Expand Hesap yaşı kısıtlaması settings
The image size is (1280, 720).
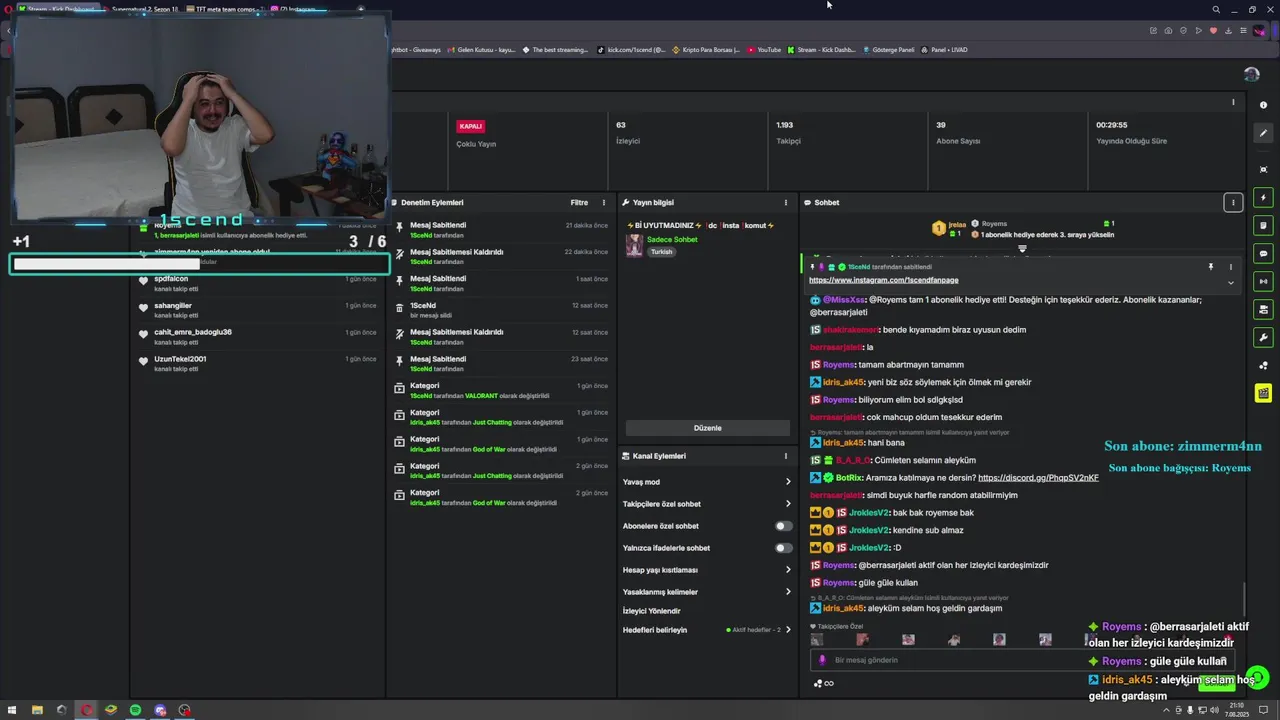coord(706,570)
